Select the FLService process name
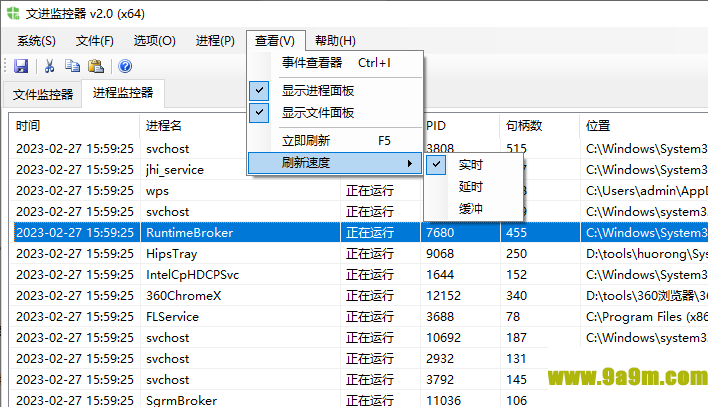Viewport: 708px width, 407px height. pyautogui.click(x=172, y=317)
